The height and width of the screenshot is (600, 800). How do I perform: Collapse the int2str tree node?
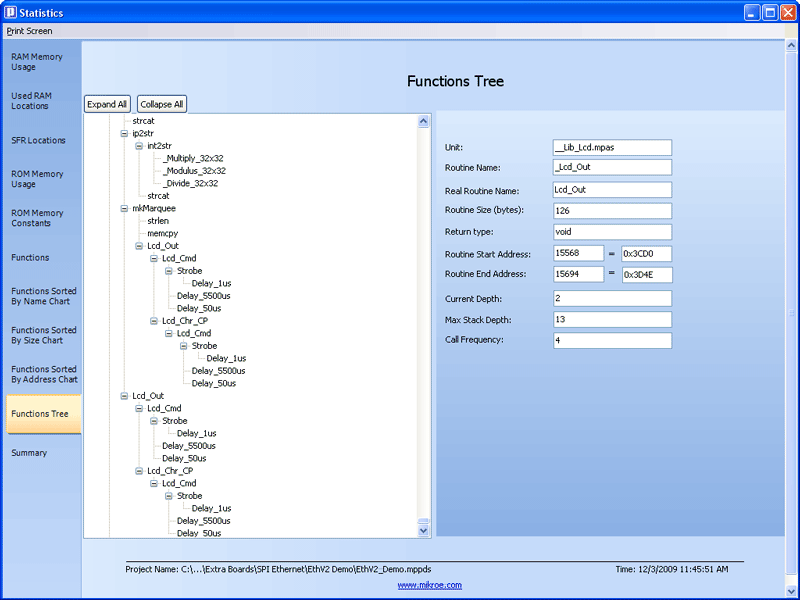pyautogui.click(x=139, y=146)
